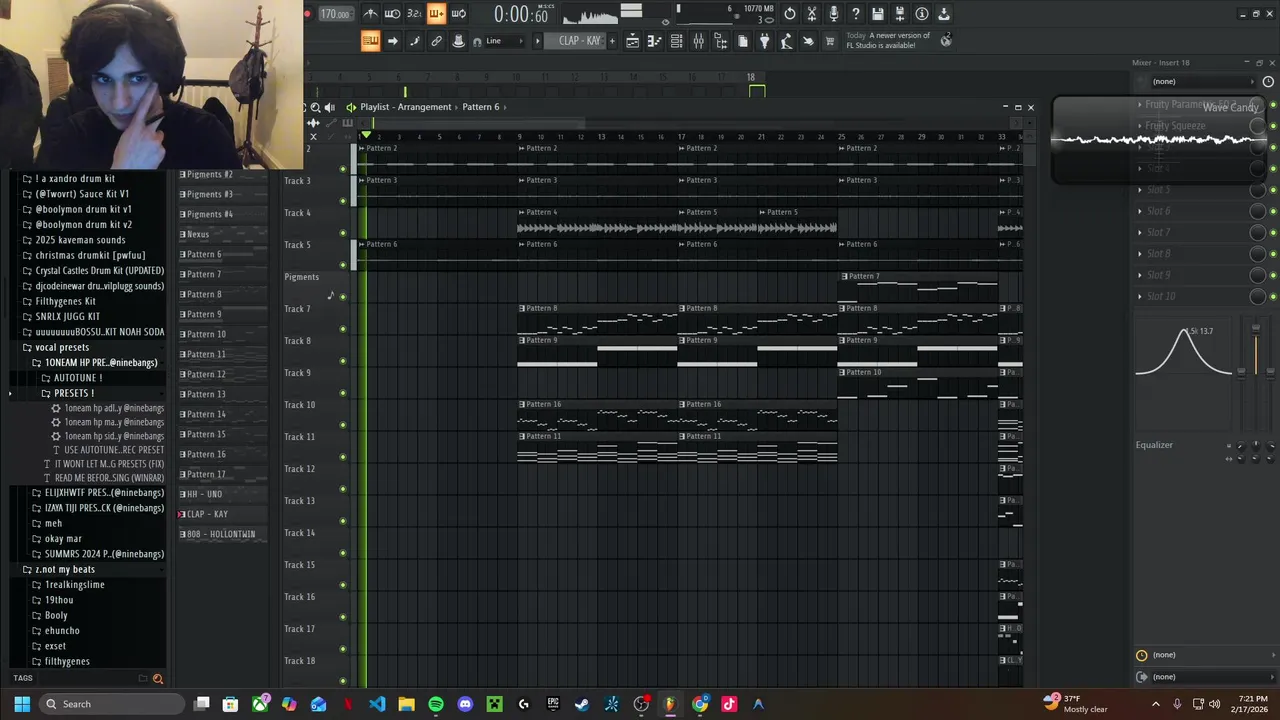Toggle the loop recording button

pyautogui.click(x=458, y=14)
